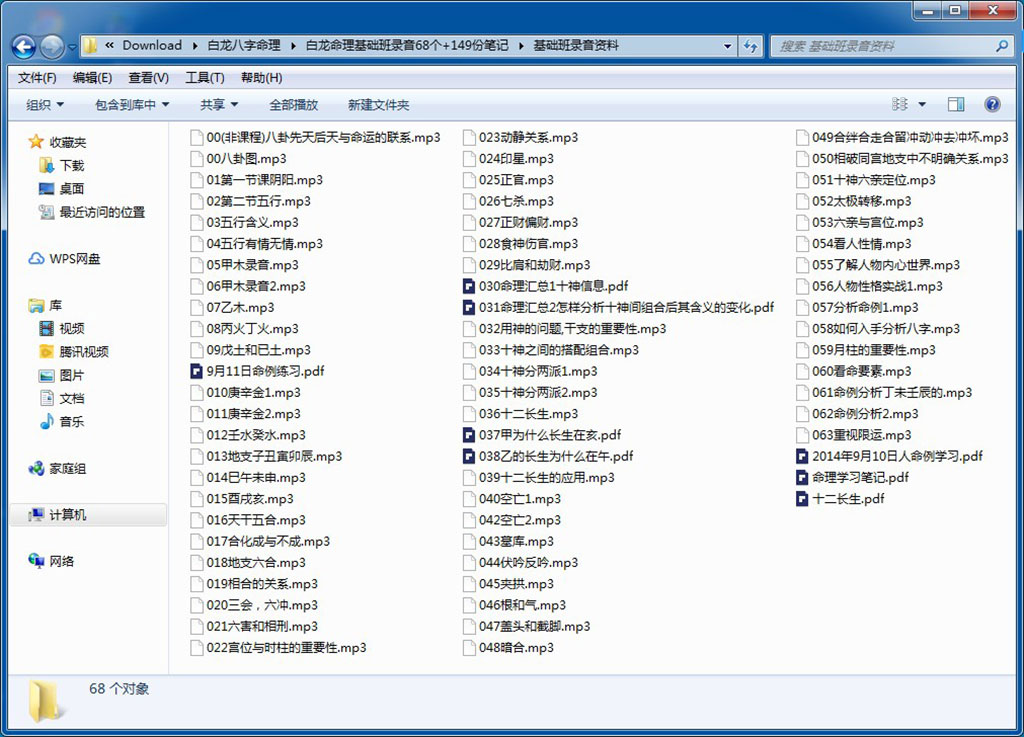1024x737 pixels.
Task: Click the Forward navigation arrow button
Action: pos(52,46)
